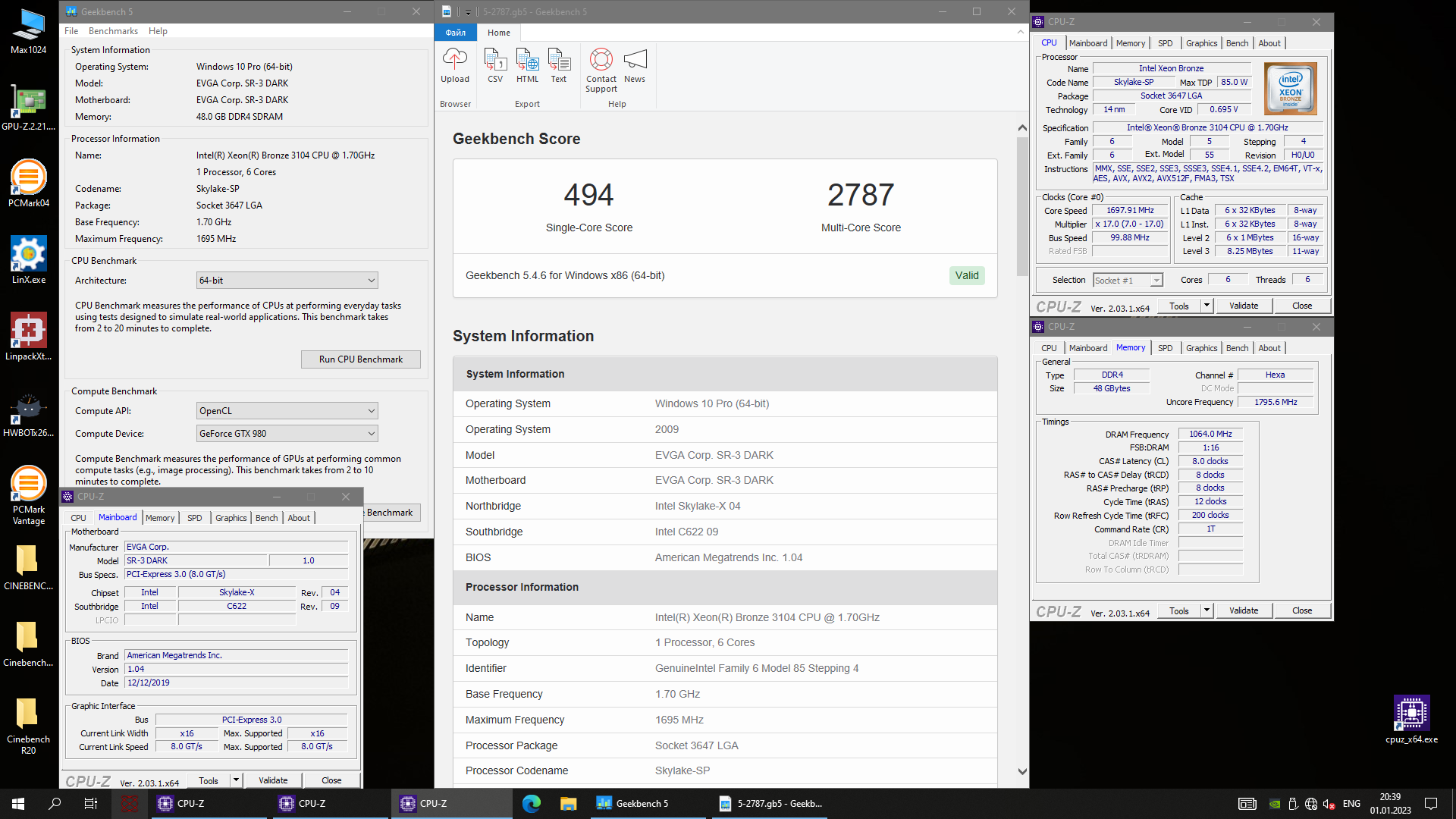Open Socket #1 selection dropdown in CPU-Z
The image size is (1456, 819).
pyautogui.click(x=1128, y=281)
